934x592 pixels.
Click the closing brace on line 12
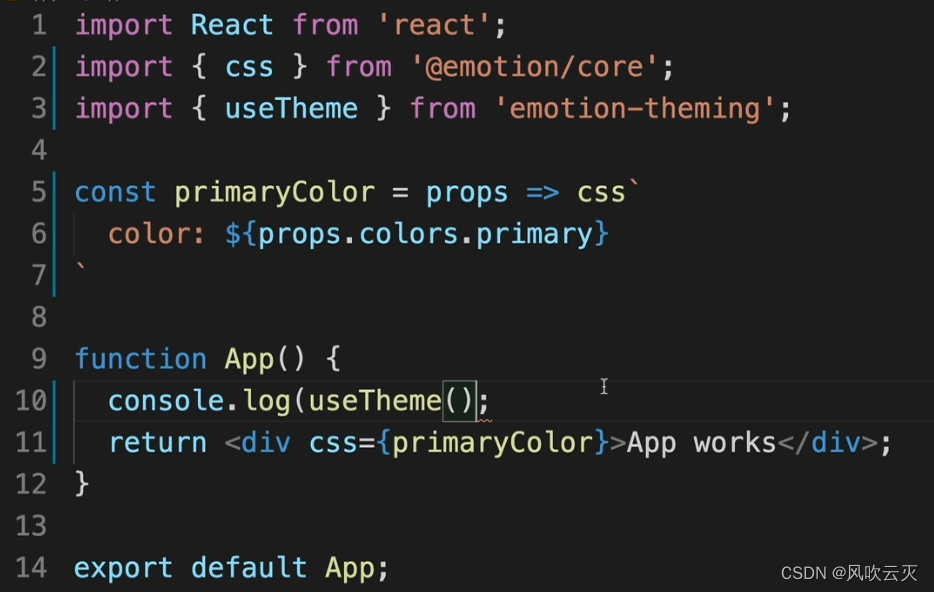tap(82, 484)
